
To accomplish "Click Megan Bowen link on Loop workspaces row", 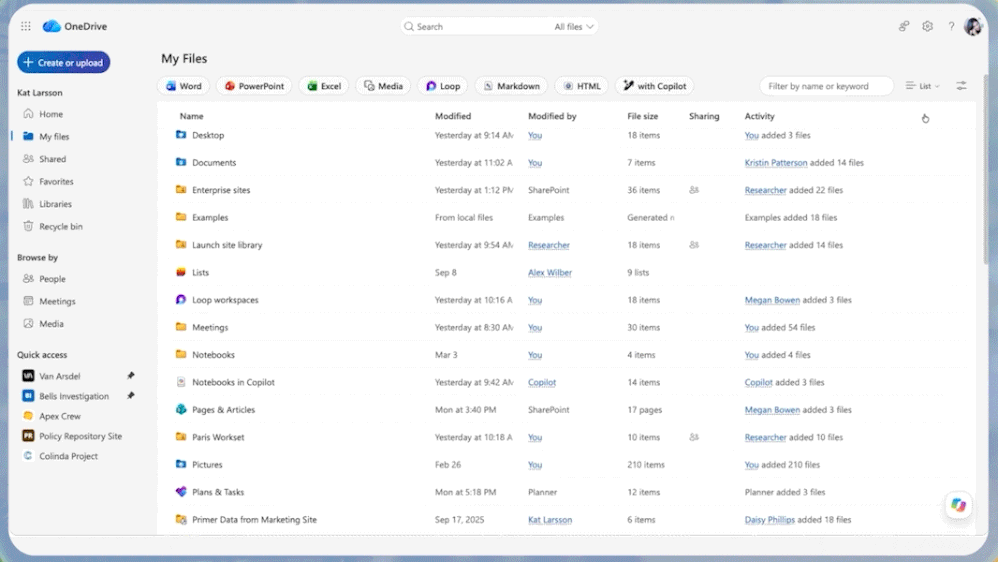I will (772, 300).
